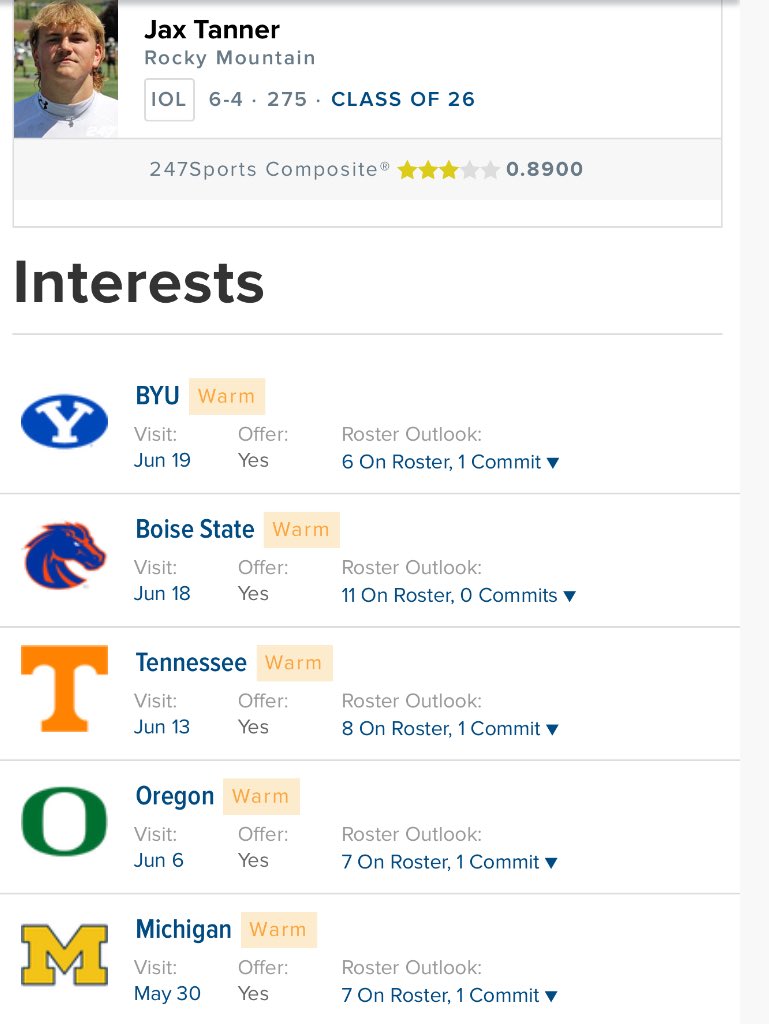Image resolution: width=769 pixels, height=1024 pixels.
Task: Expand Boise State roster outlook dropdown
Action: coord(459,595)
